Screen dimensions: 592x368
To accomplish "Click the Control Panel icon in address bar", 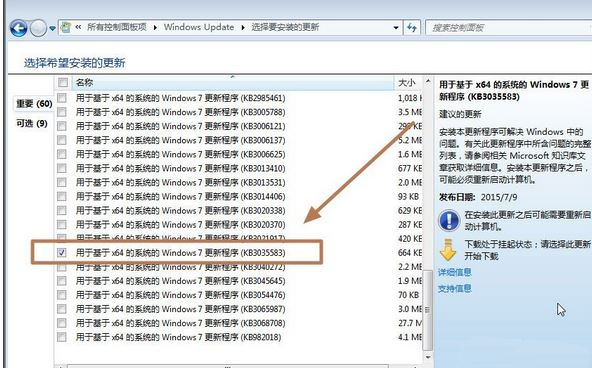I will tap(66, 28).
